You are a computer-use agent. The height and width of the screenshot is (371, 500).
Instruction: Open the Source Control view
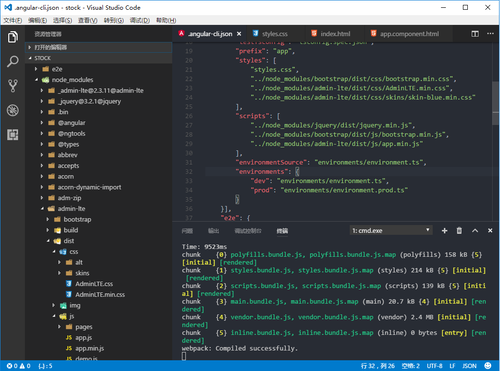point(13,86)
